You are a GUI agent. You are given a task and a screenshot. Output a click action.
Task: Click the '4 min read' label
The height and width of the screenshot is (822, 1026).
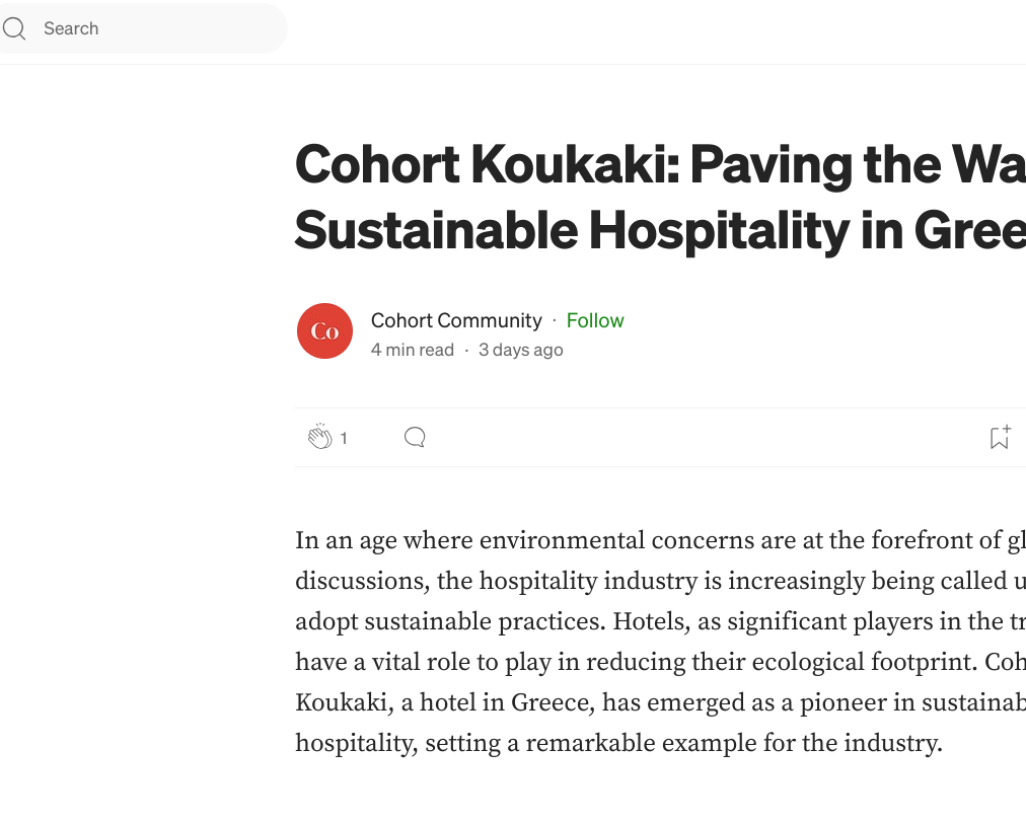(412, 350)
